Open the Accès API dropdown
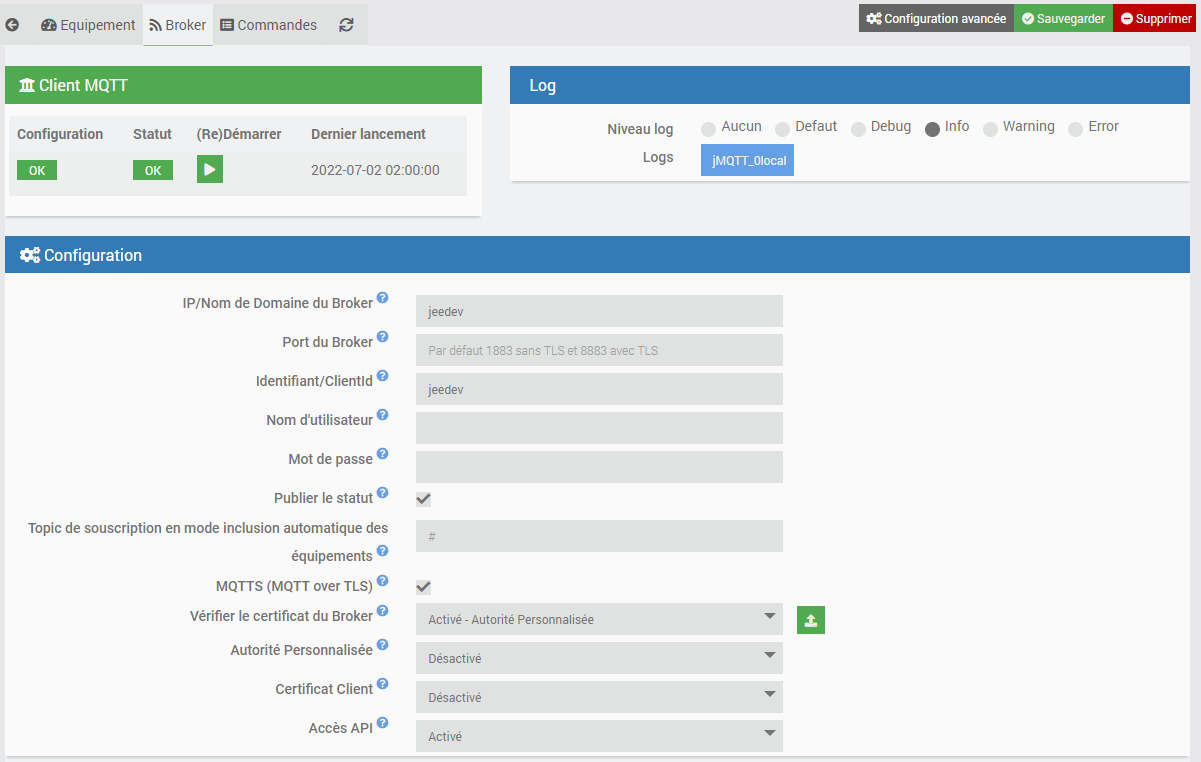Viewport: 1201px width, 762px height. (x=598, y=736)
